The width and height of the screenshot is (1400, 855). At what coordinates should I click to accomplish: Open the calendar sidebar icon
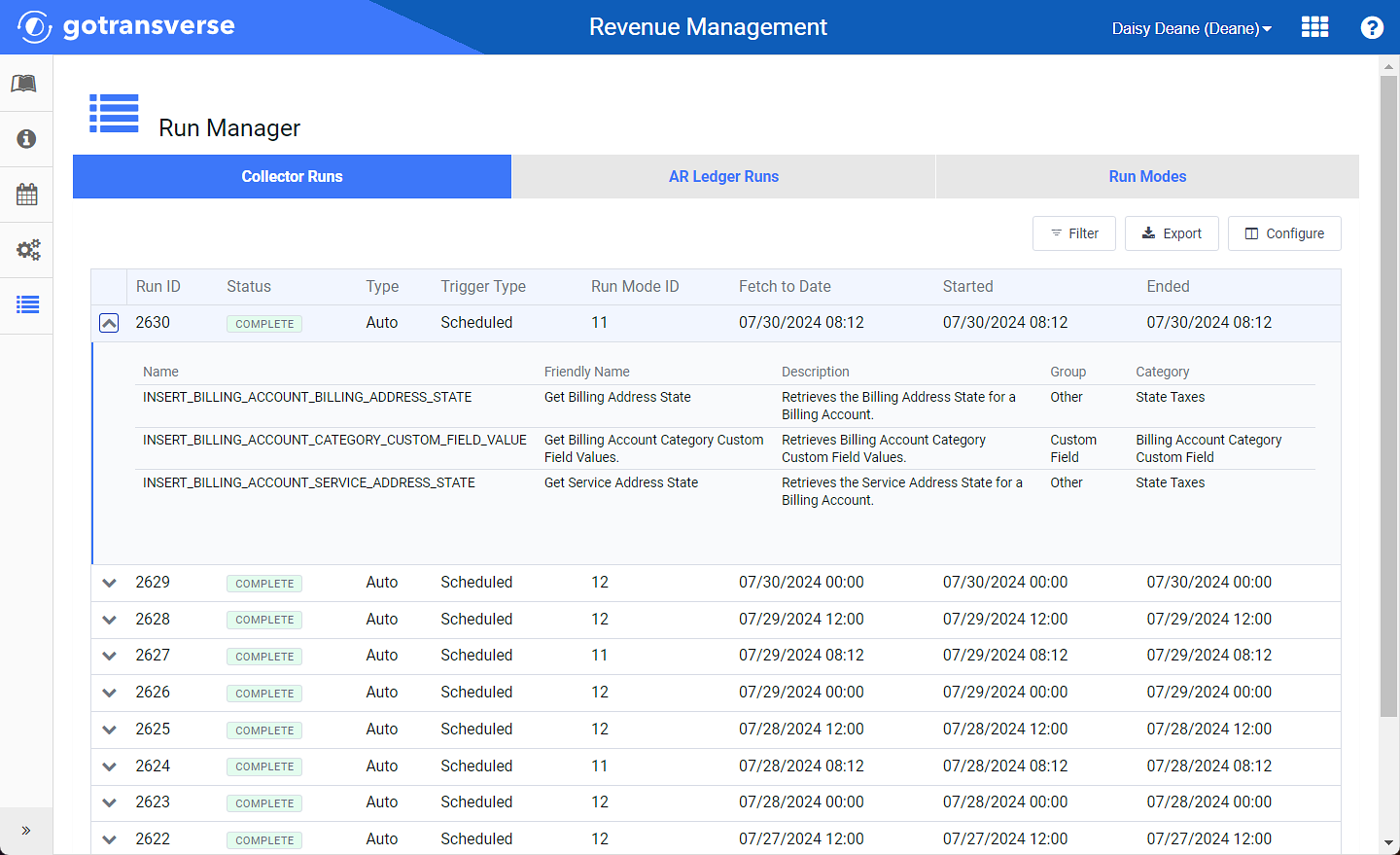coord(26,195)
